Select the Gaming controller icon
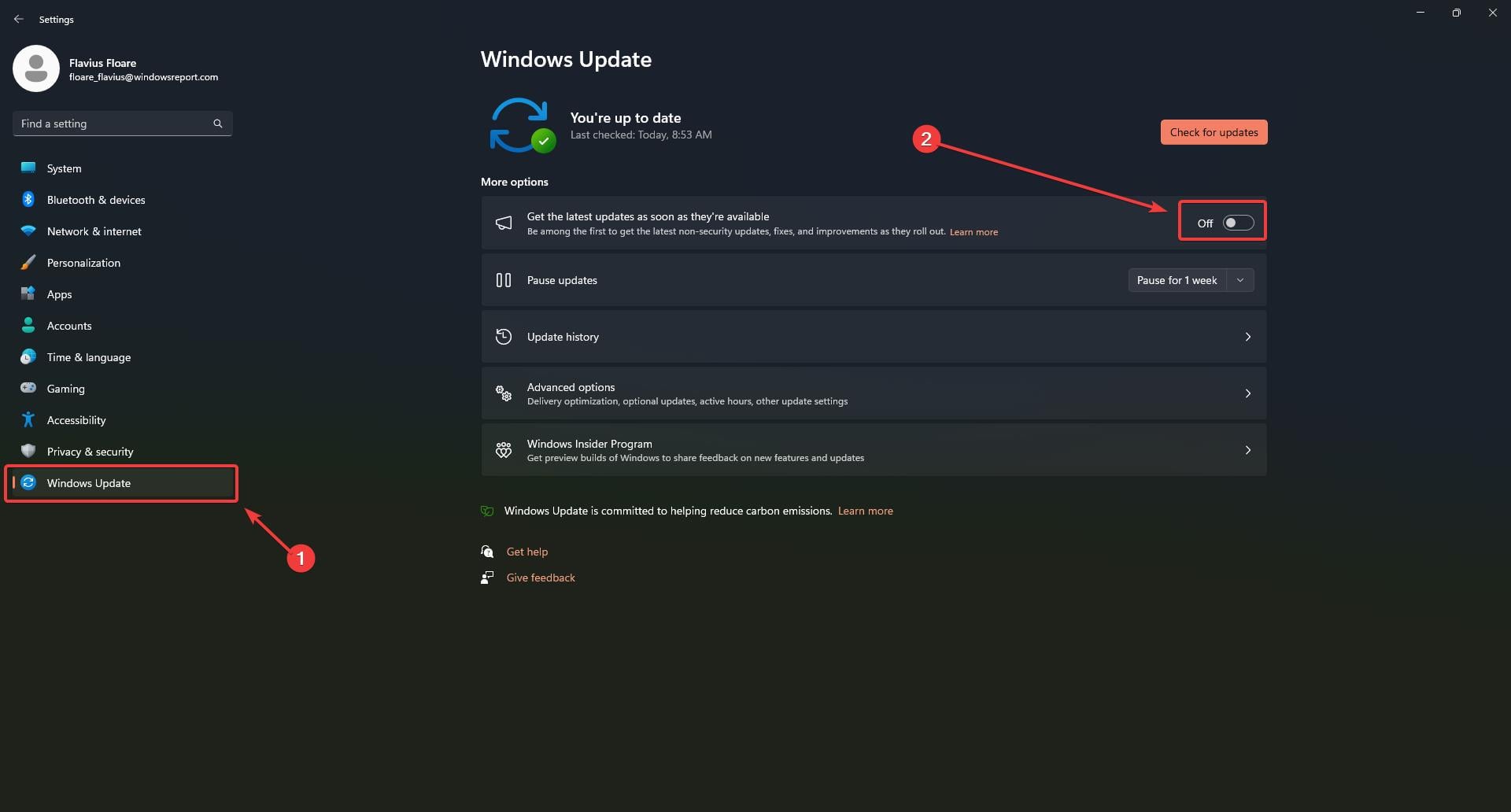The height and width of the screenshot is (812, 1511). (x=28, y=388)
